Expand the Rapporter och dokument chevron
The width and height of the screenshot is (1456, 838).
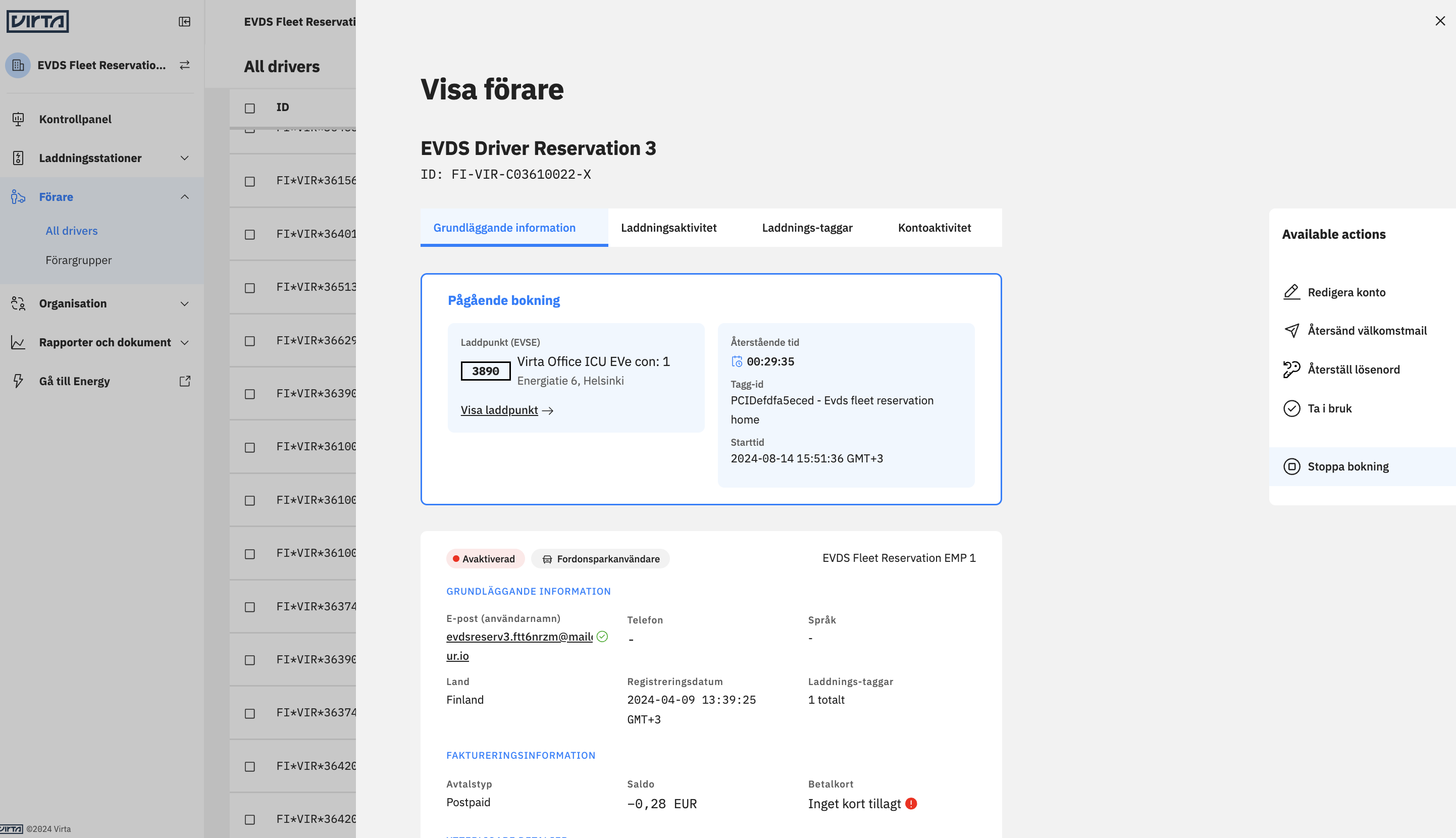[x=185, y=342]
